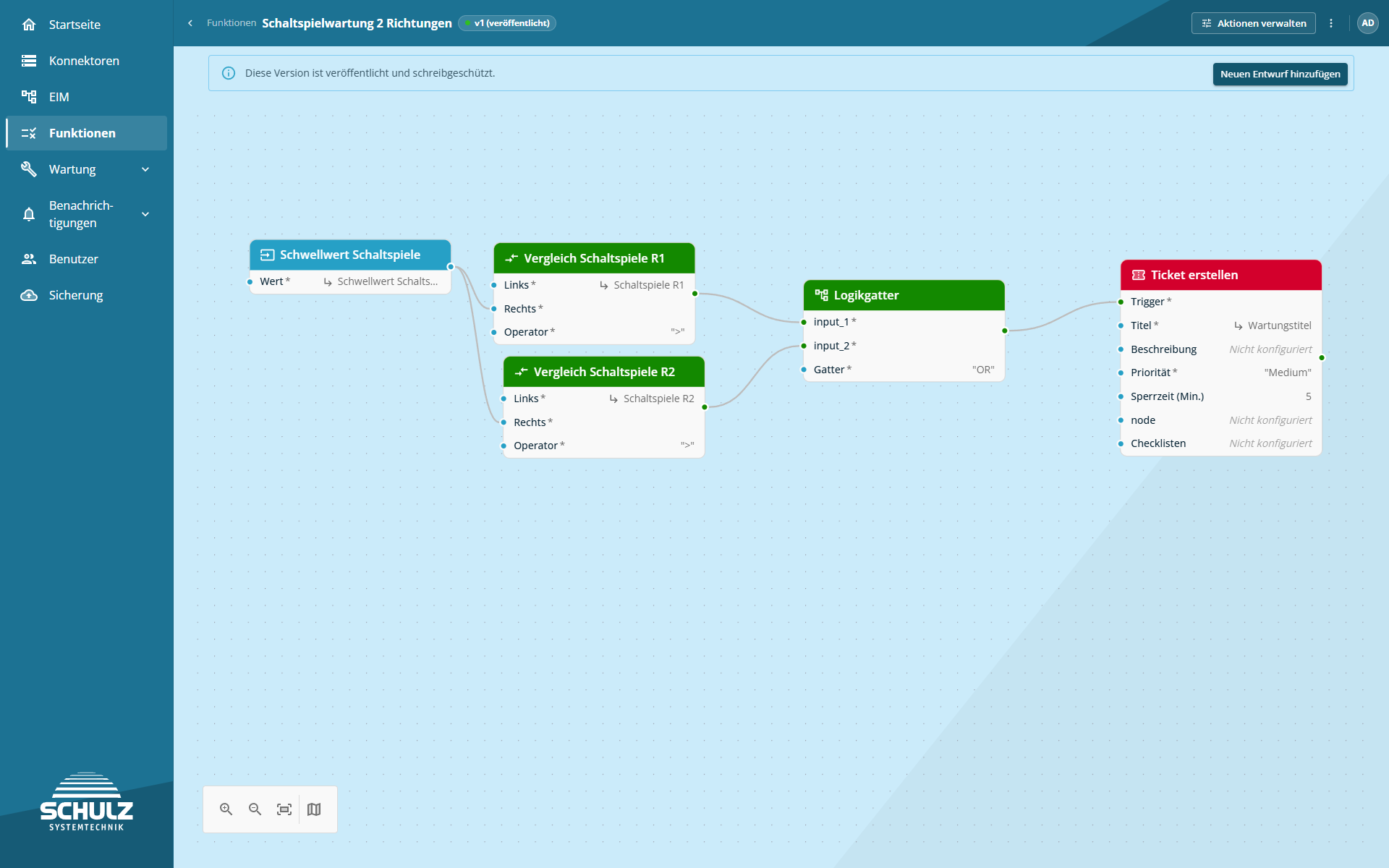Click the Konnektoren sidebar icon
The height and width of the screenshot is (868, 1389).
(x=29, y=61)
